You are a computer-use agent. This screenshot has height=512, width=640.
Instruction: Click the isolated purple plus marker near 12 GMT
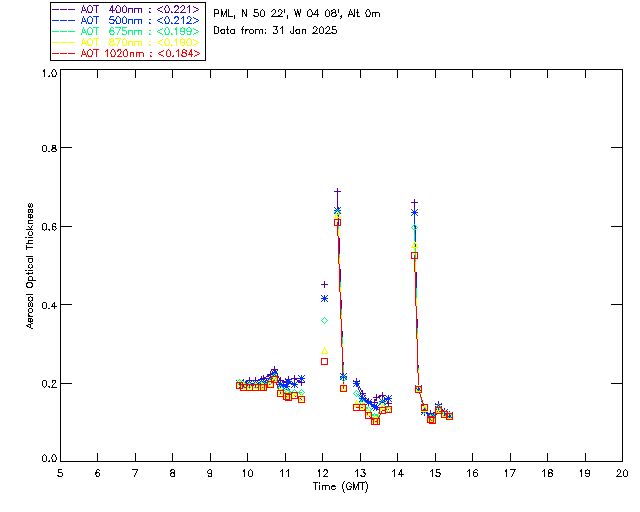(324, 284)
